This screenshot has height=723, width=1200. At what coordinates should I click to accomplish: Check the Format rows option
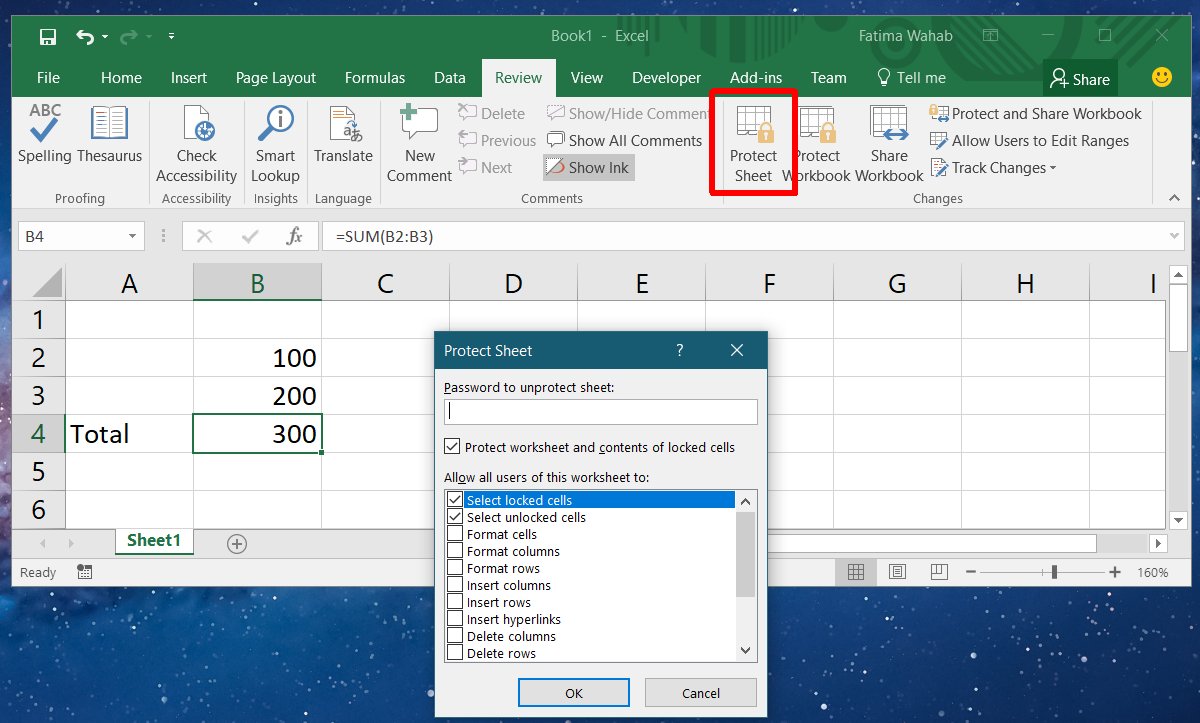455,568
